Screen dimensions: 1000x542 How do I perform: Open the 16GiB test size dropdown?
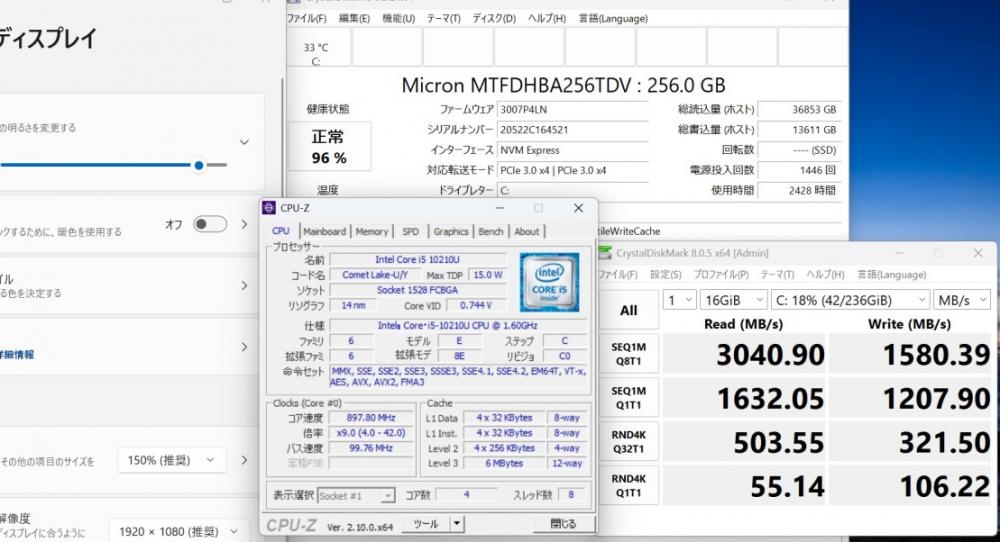pos(733,300)
